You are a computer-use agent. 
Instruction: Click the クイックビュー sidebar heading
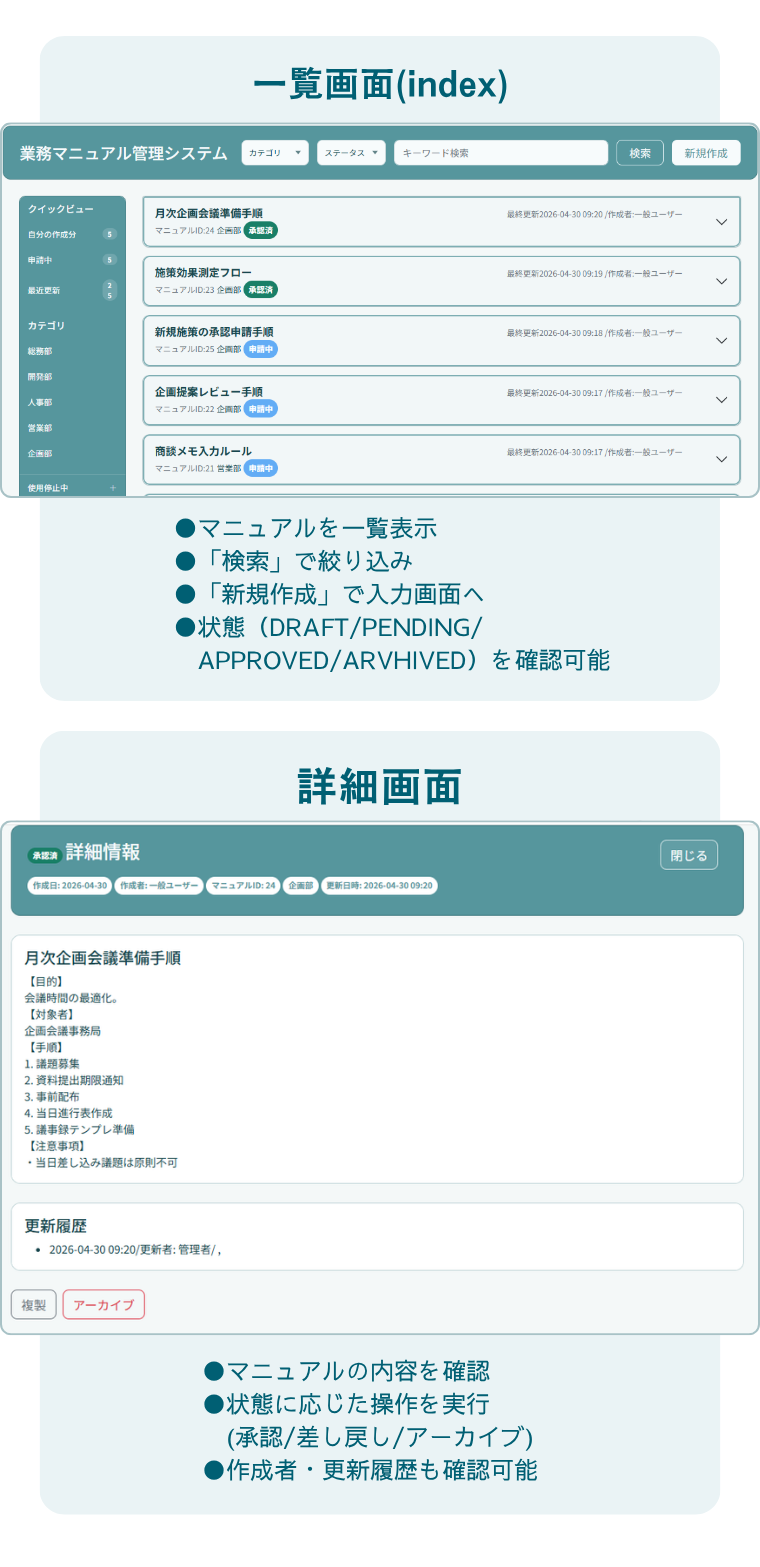point(60,209)
